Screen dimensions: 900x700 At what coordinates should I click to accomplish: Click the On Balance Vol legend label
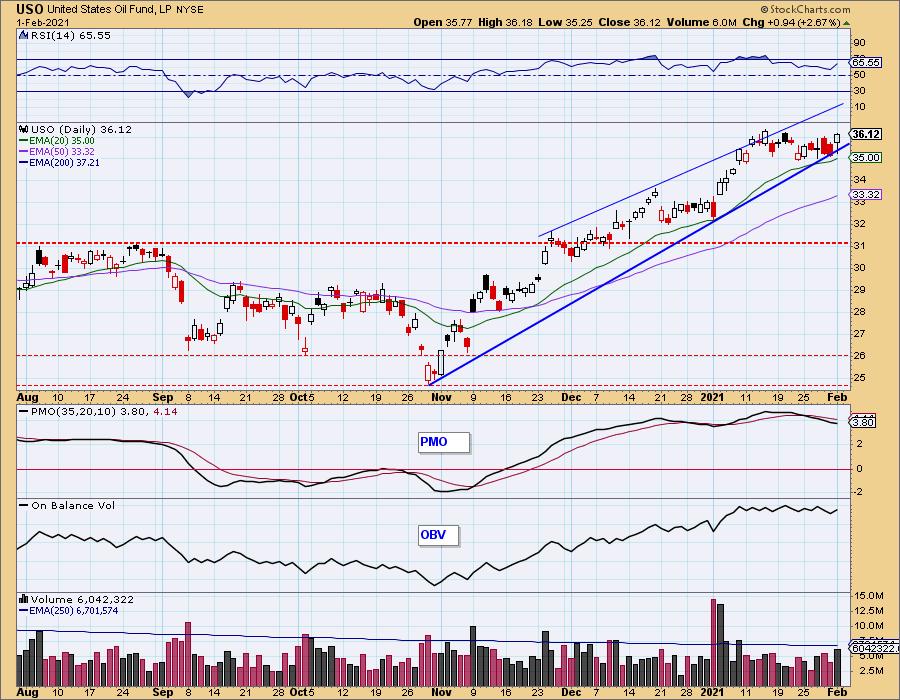click(x=73, y=506)
